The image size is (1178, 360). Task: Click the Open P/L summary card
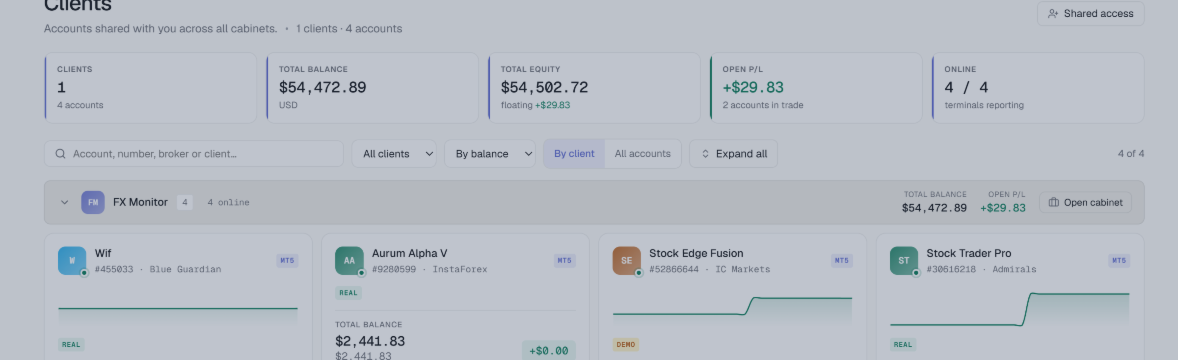pos(816,88)
